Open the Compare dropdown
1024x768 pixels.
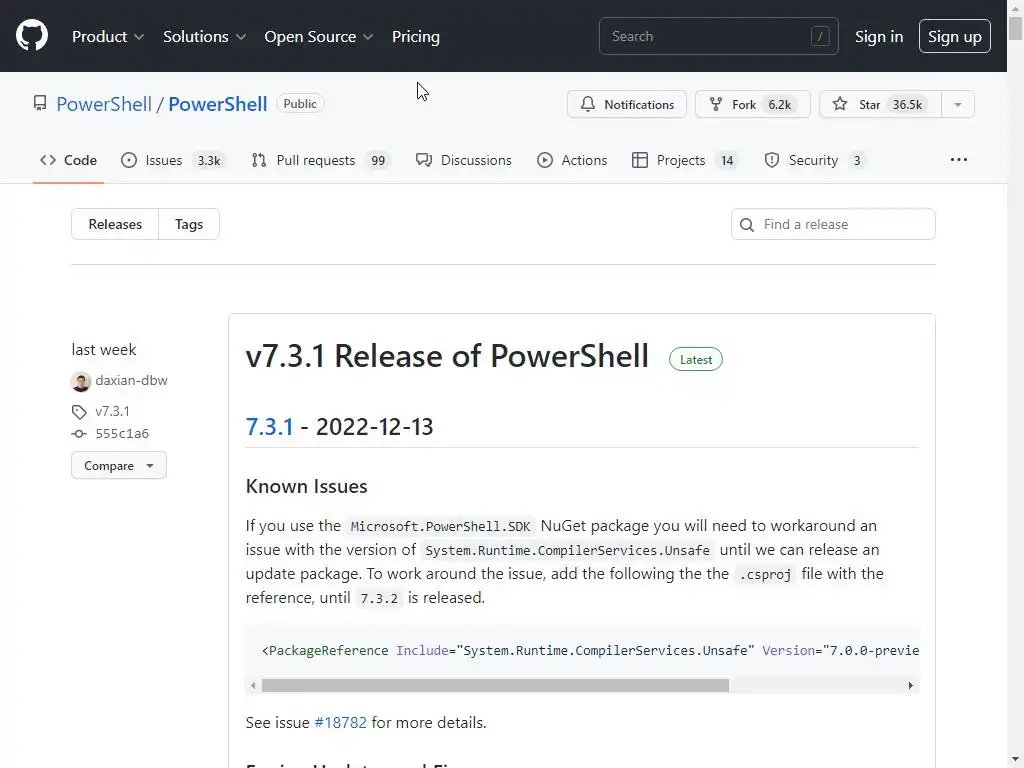[x=118, y=466]
